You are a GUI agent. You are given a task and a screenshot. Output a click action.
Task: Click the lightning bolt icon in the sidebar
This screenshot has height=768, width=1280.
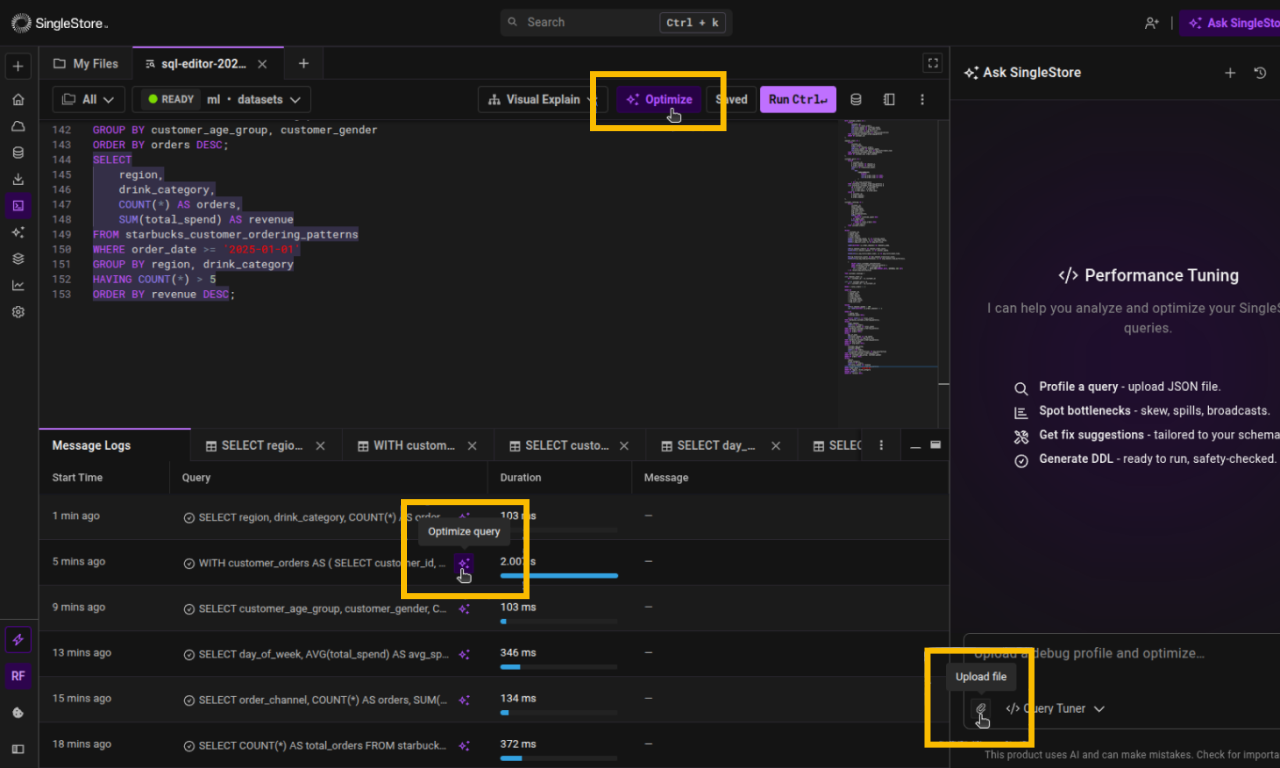[18, 640]
